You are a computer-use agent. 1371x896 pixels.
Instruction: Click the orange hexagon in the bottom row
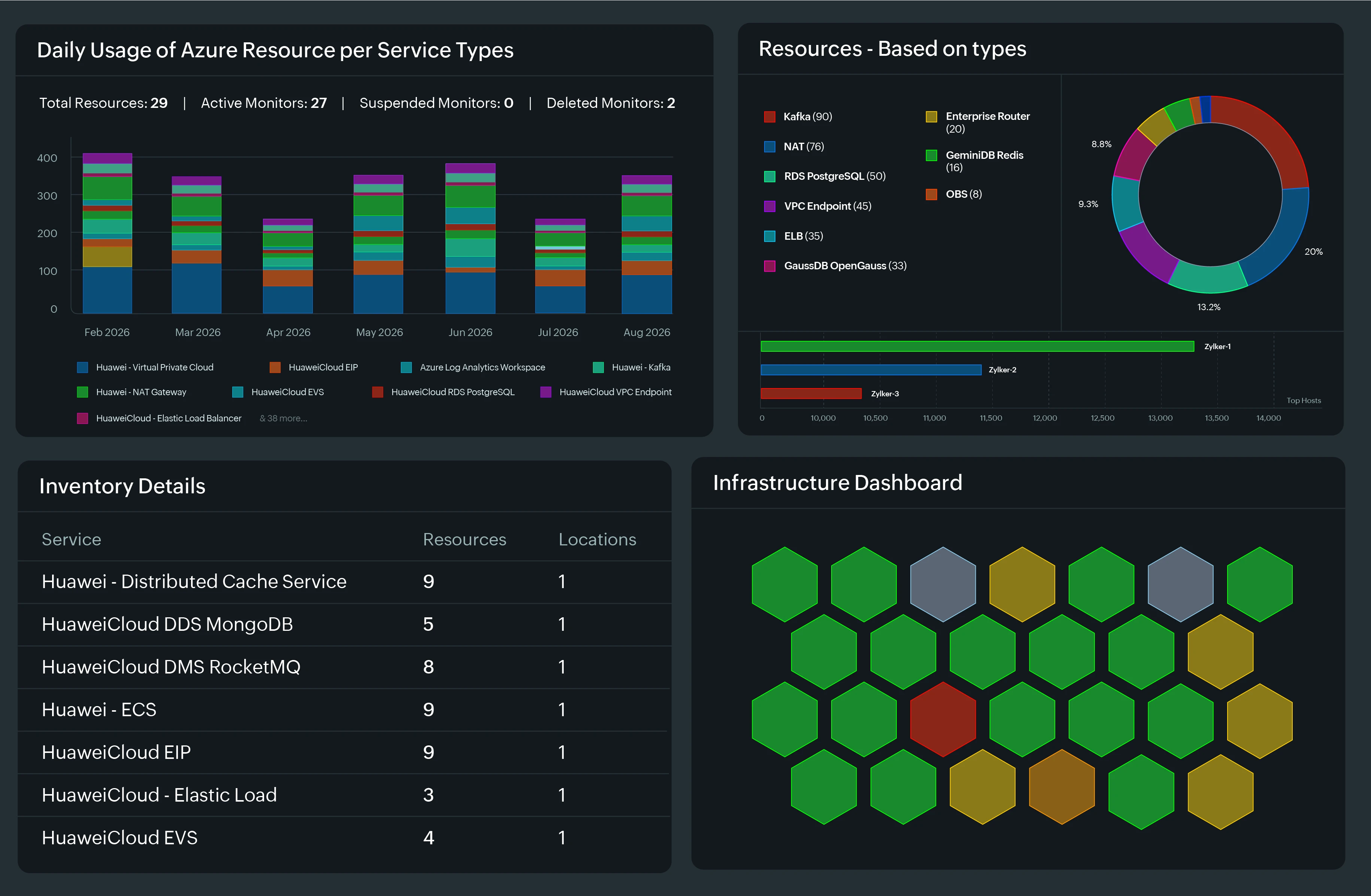[x=1062, y=787]
